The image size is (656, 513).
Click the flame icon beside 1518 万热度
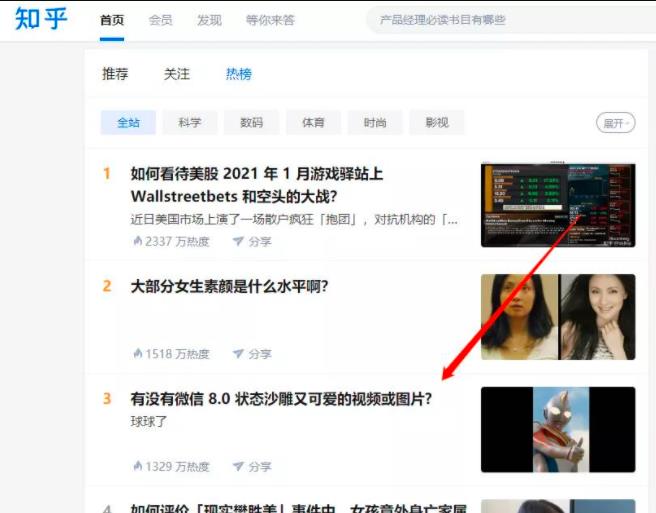coord(137,354)
